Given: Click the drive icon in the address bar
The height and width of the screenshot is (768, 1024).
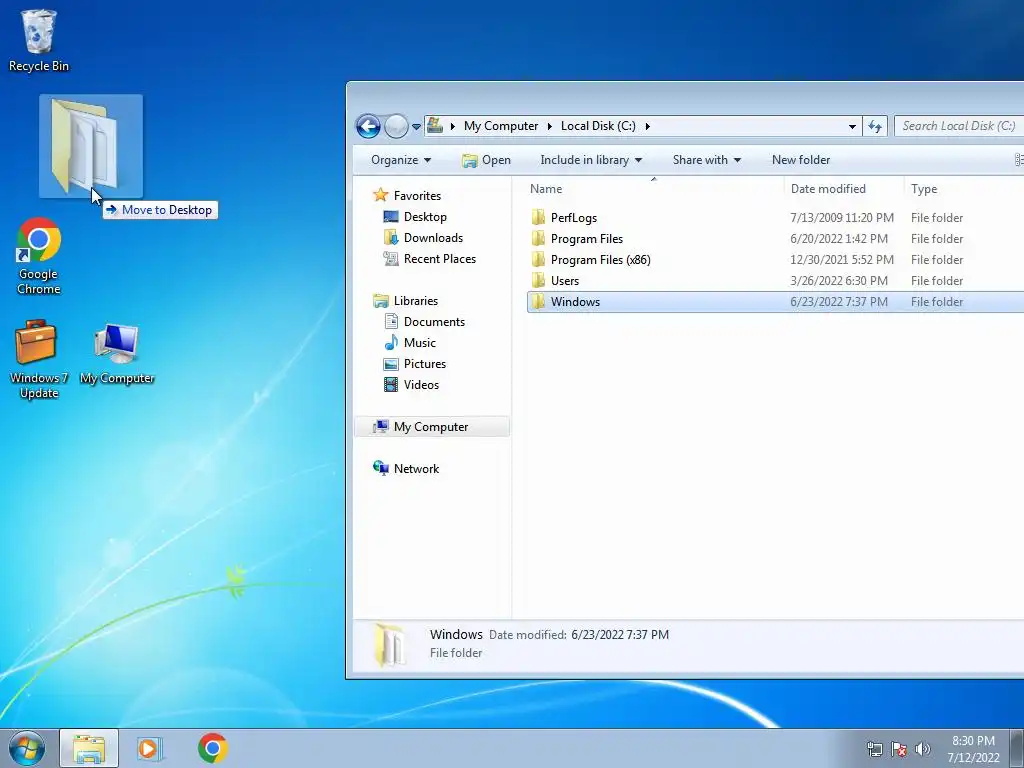Looking at the screenshot, I should [435, 125].
